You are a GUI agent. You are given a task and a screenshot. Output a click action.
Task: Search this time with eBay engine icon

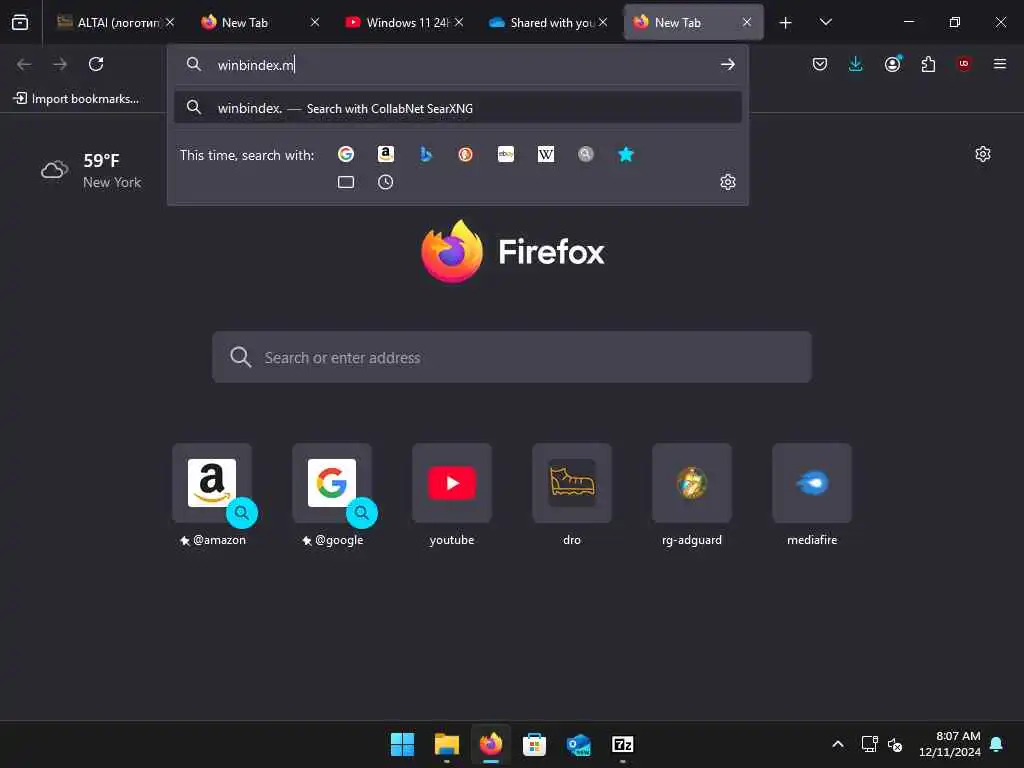[x=505, y=154]
